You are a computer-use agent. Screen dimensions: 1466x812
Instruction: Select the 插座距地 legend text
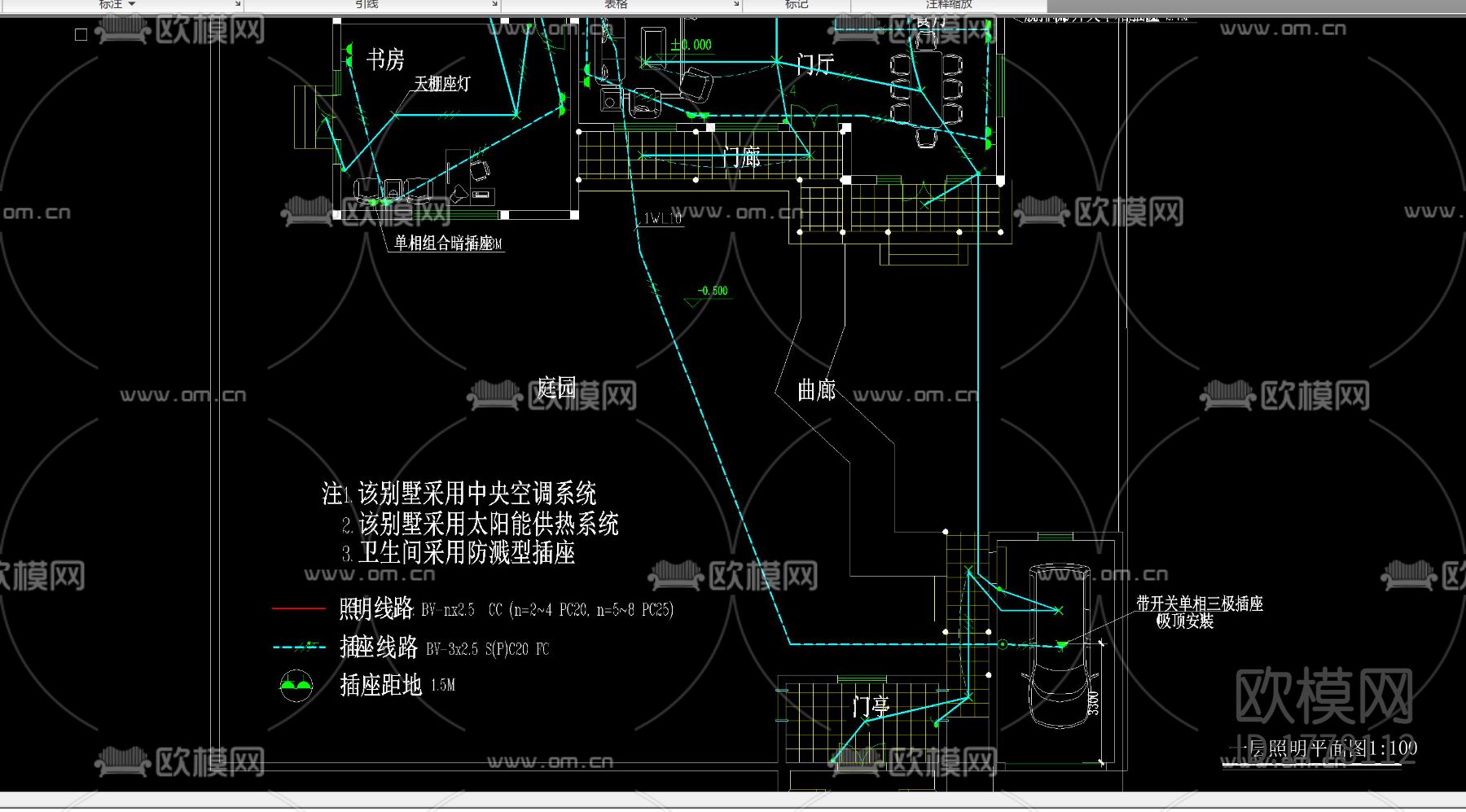pyautogui.click(x=381, y=685)
